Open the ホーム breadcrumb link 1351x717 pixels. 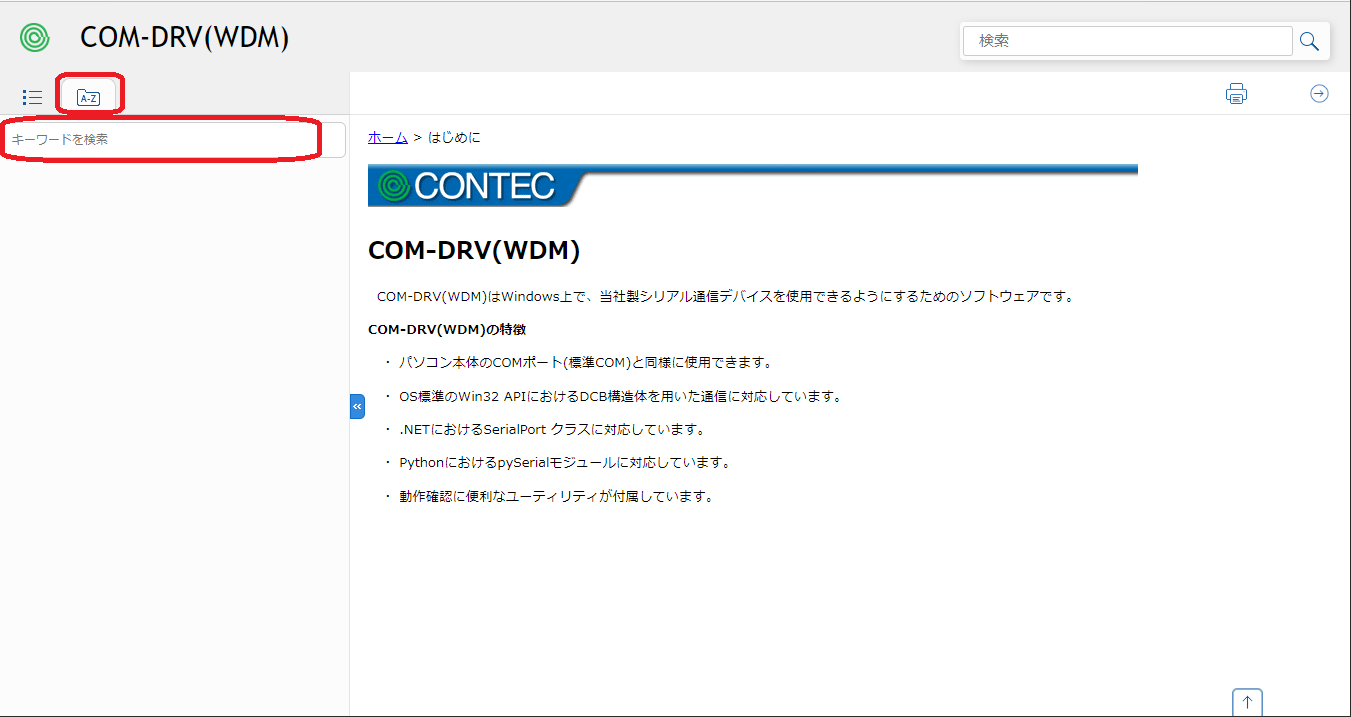point(388,138)
